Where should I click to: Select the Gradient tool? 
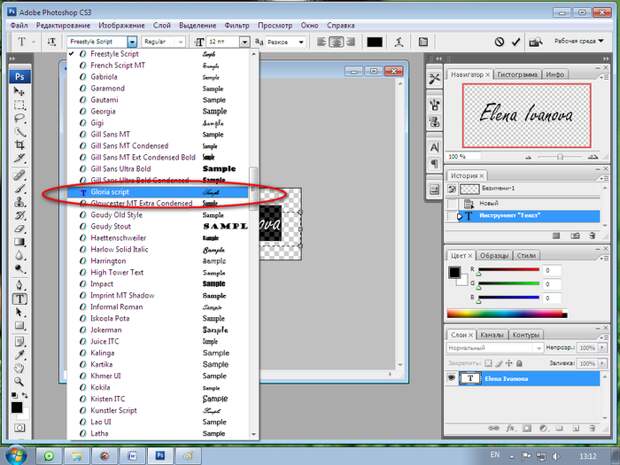pyautogui.click(x=19, y=242)
